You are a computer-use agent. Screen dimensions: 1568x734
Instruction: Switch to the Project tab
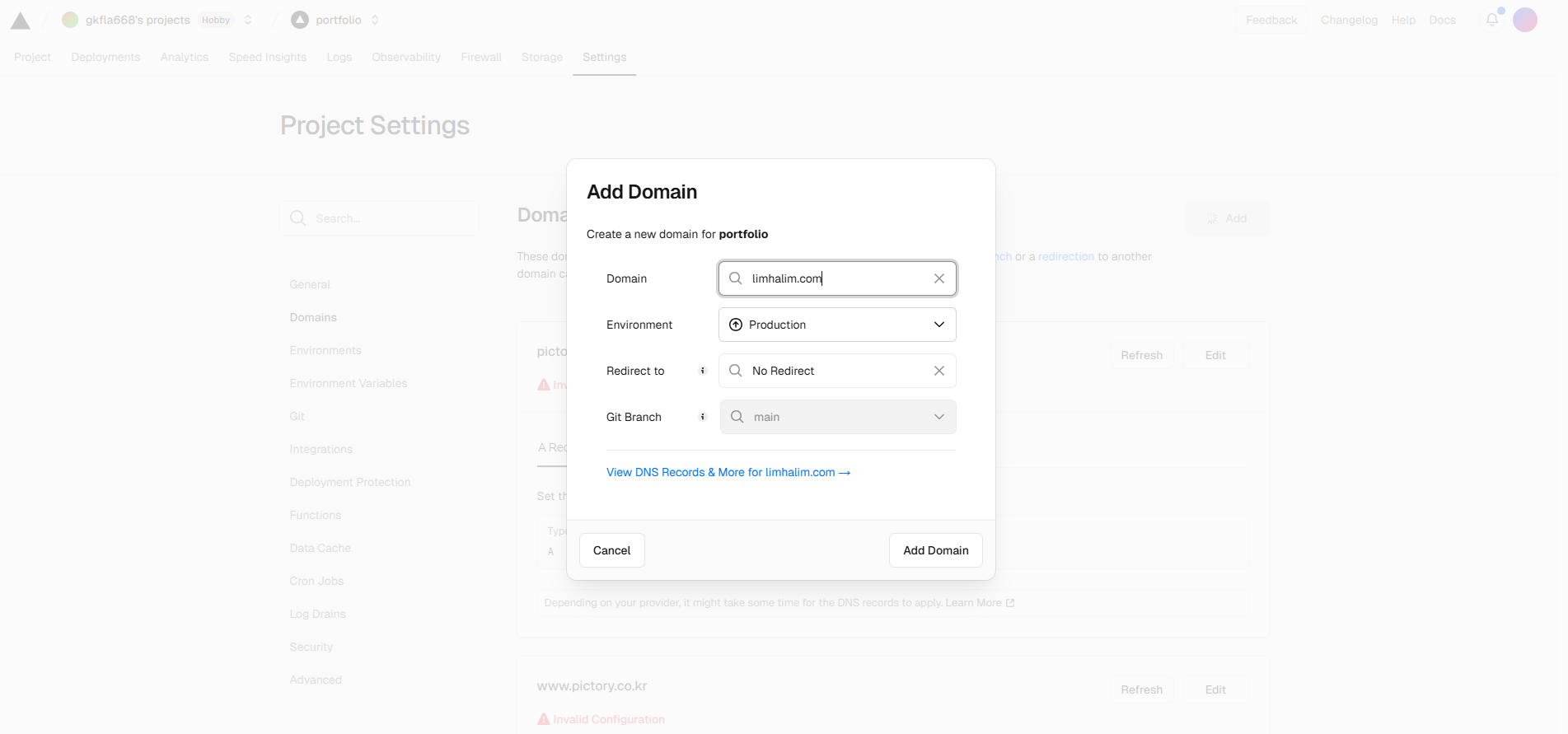click(x=32, y=57)
